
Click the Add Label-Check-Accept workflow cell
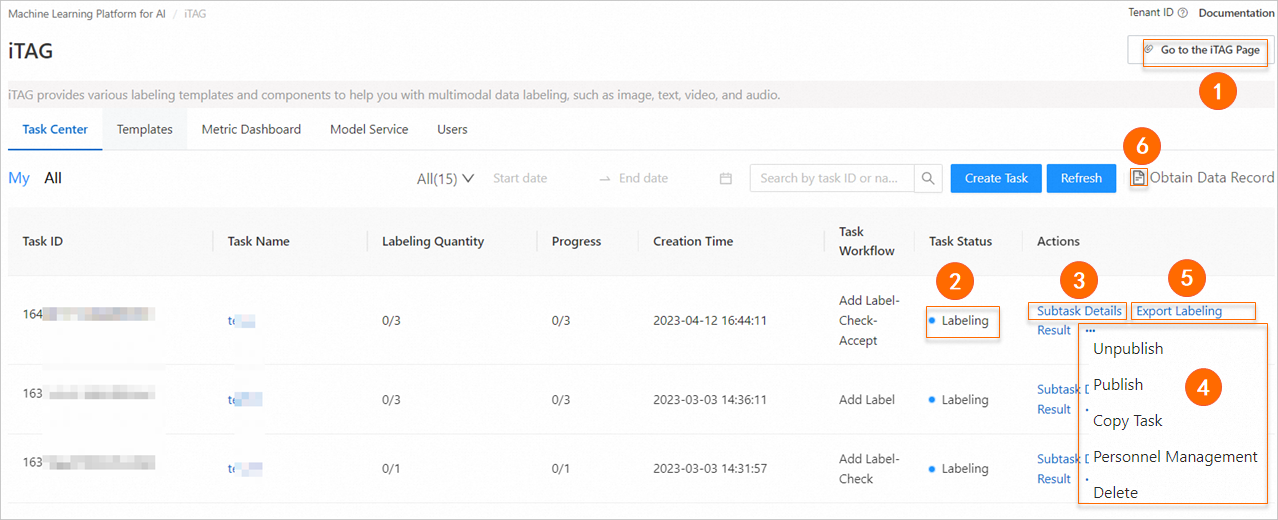pos(869,321)
